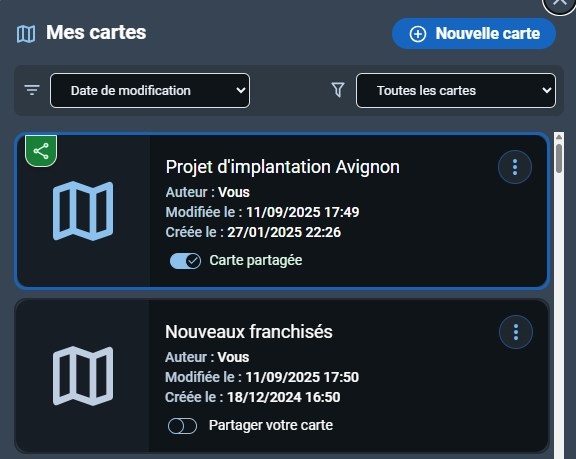Enable the Partager votre carte toggle
Screen dimensions: 576x459
(182, 426)
